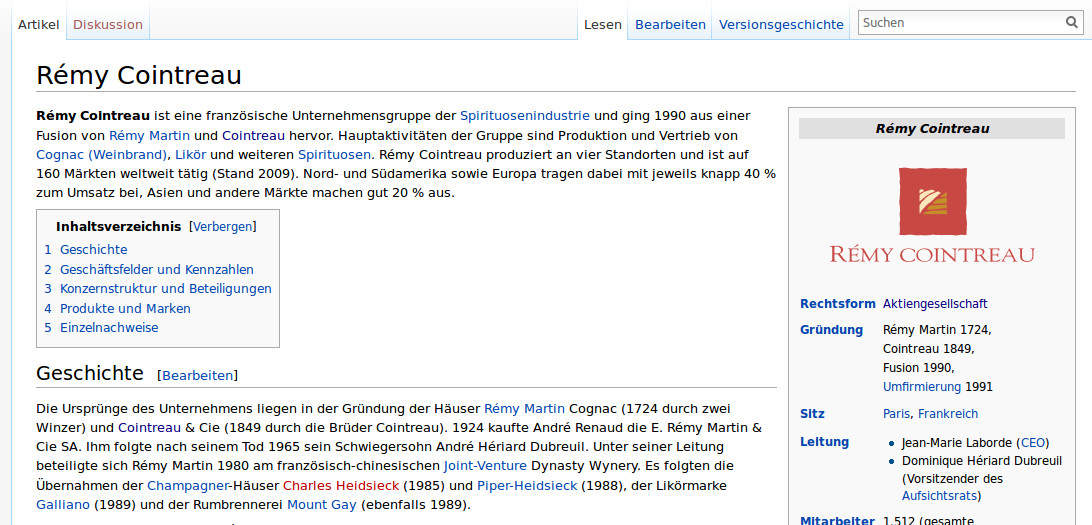Jump to Produkte und Marken section
1092x525 pixels.
pos(125,309)
